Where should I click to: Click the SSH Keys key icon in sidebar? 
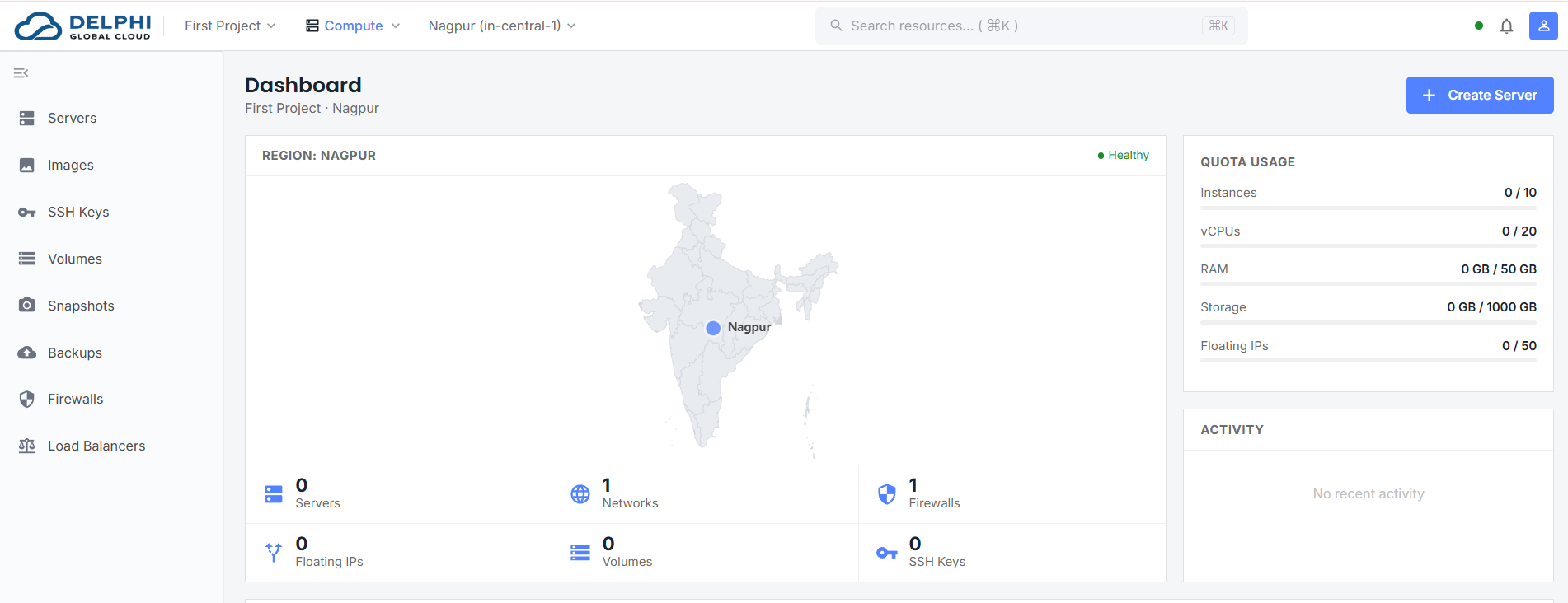(x=27, y=213)
